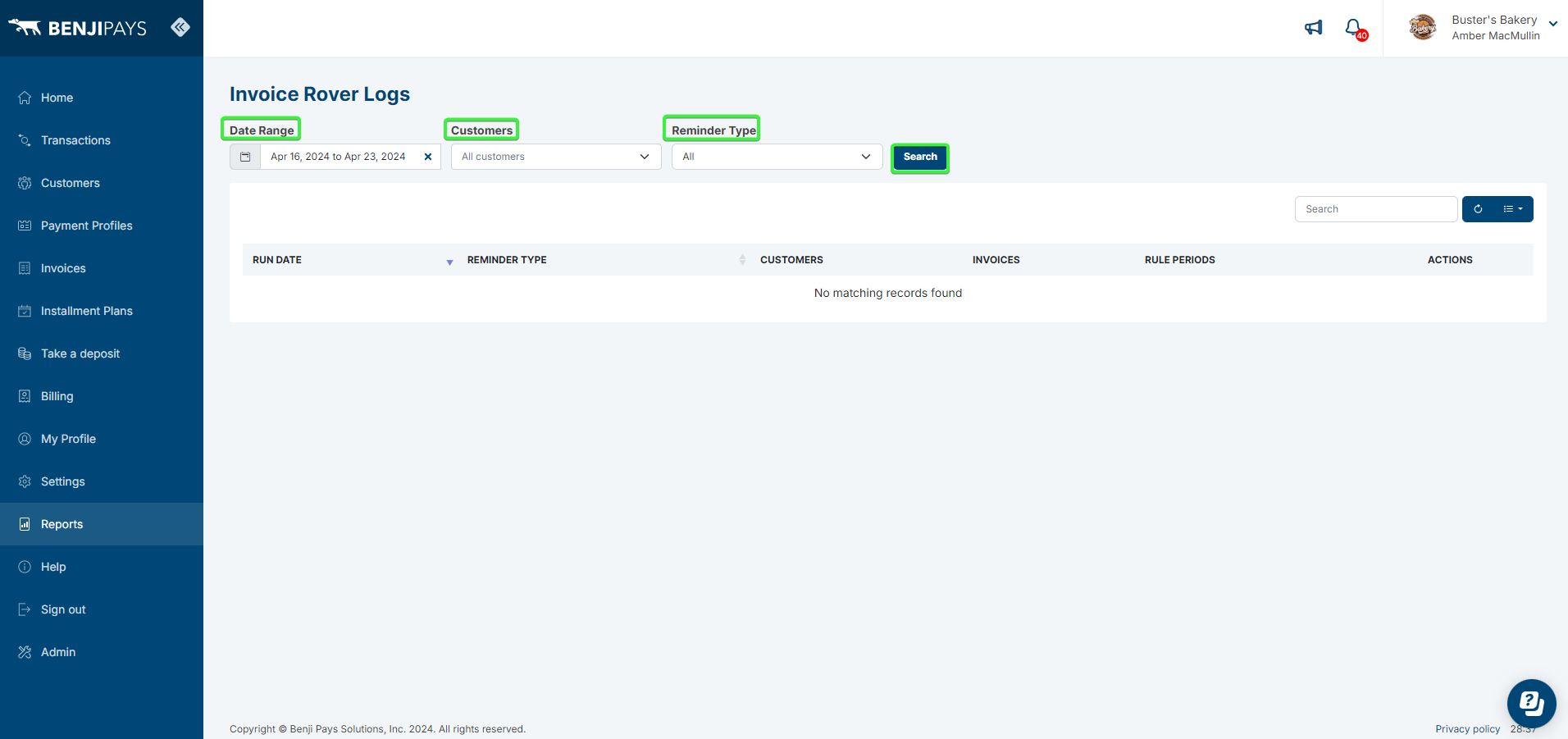Collapse the sidebar with the diamond arrow icon

coord(180,27)
